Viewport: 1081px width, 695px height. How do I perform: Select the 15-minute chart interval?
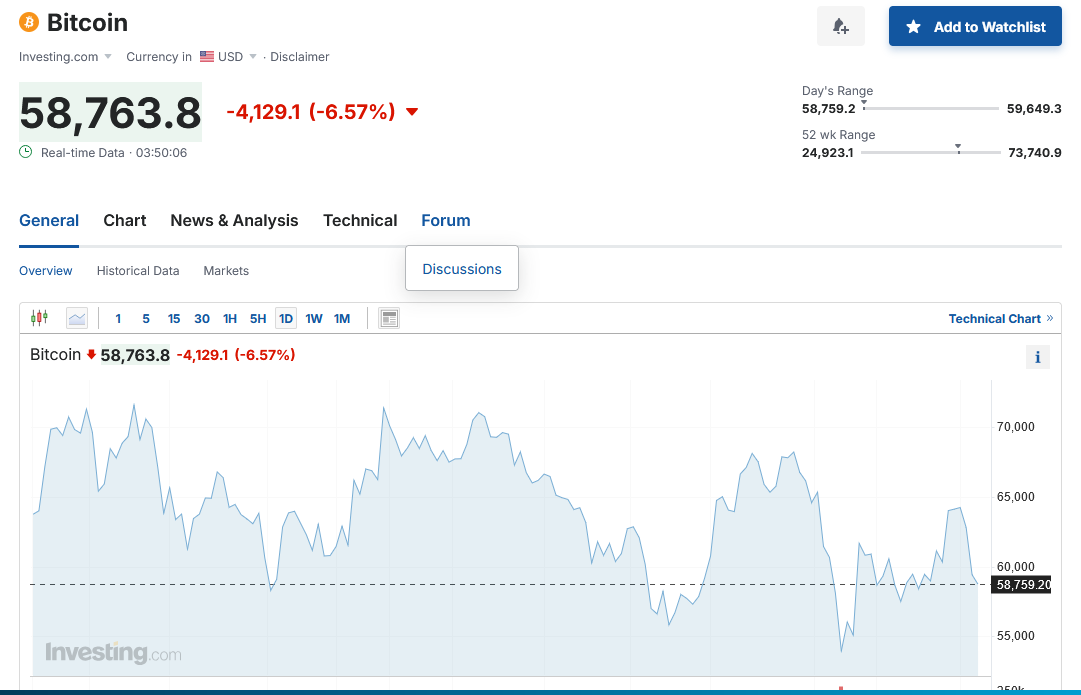click(x=174, y=319)
